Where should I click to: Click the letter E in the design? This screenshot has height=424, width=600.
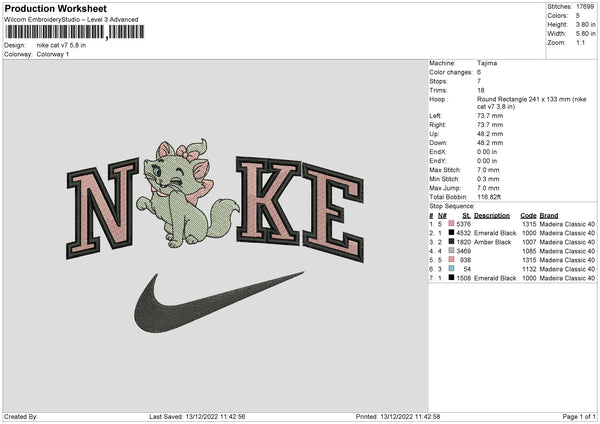(x=333, y=212)
